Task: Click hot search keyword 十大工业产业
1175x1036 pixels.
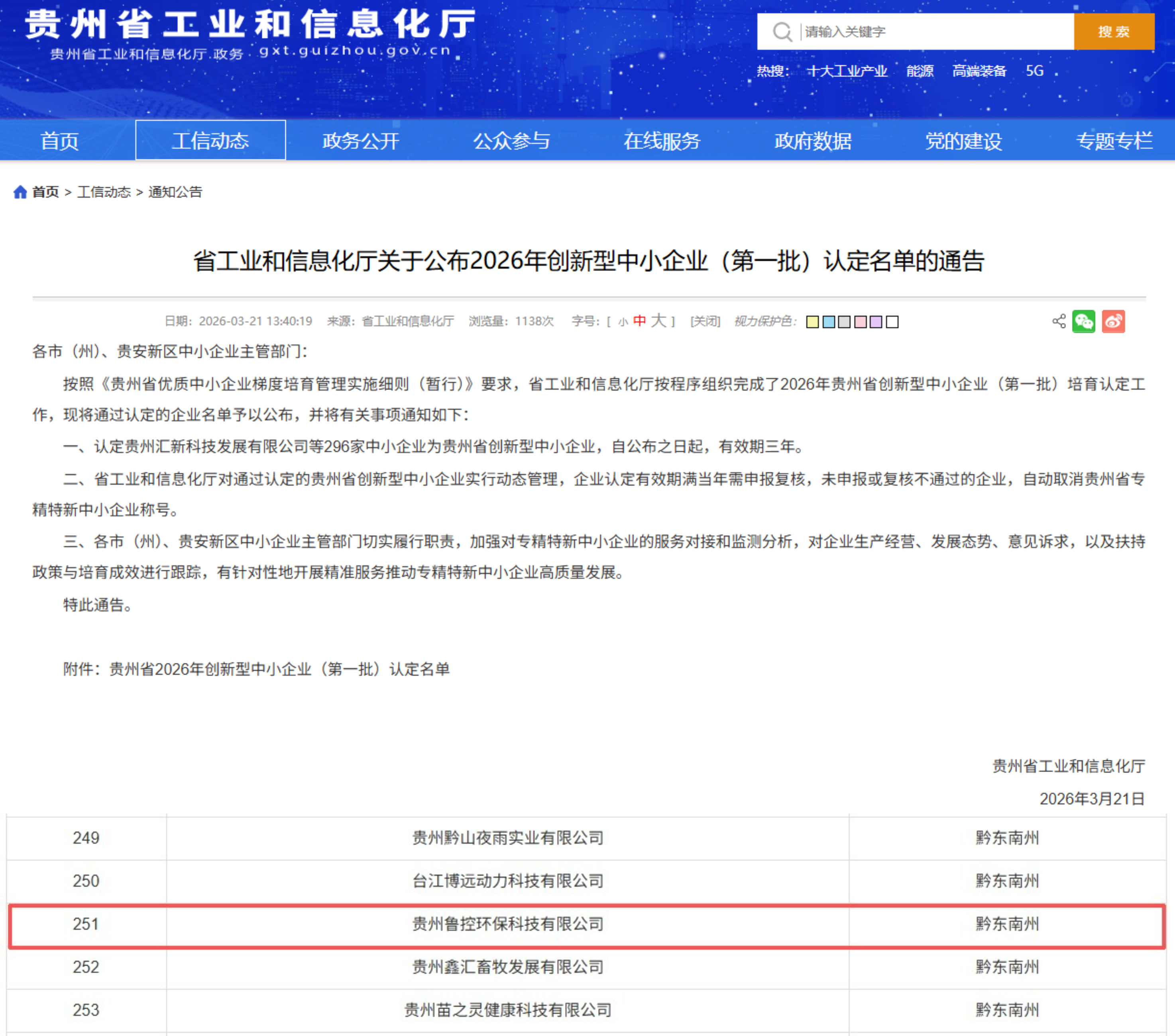Action: pyautogui.click(x=847, y=71)
